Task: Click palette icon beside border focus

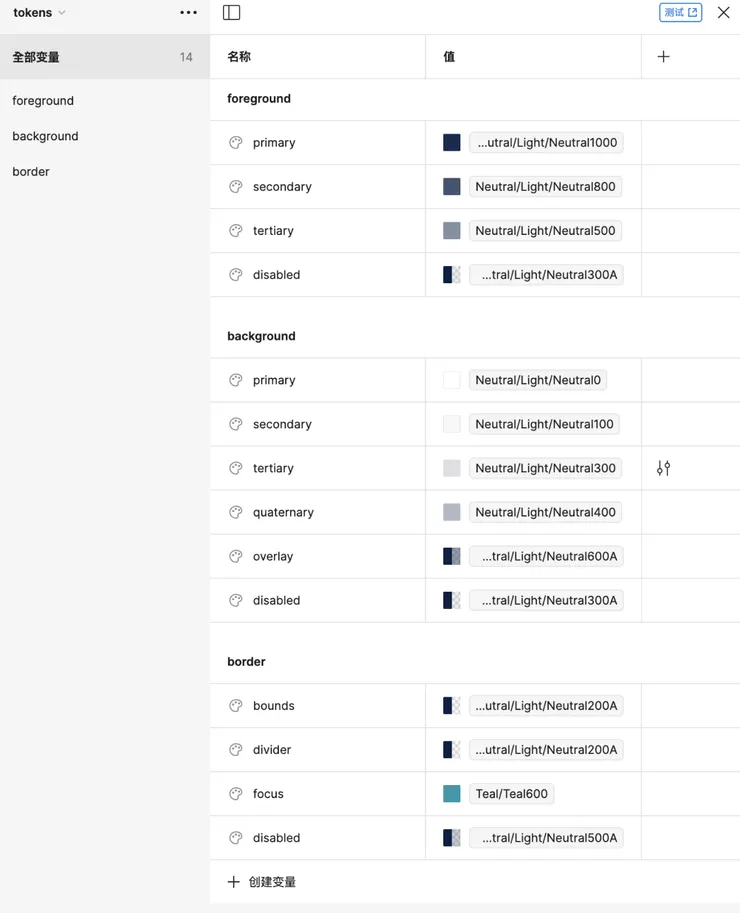Action: click(236, 794)
